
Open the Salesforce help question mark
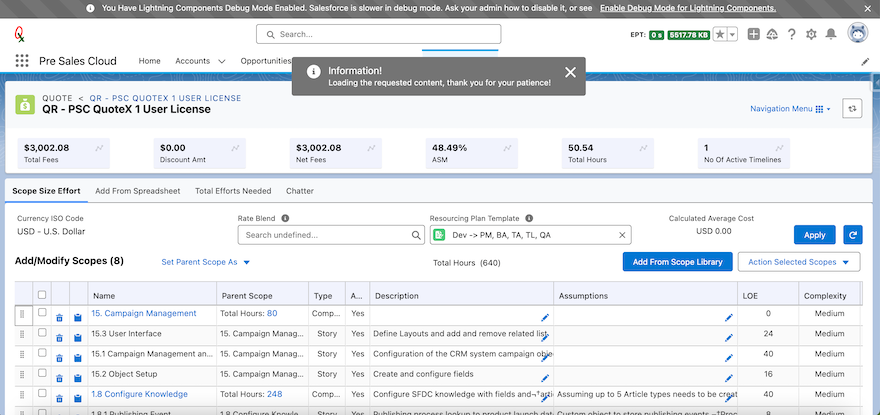point(791,34)
